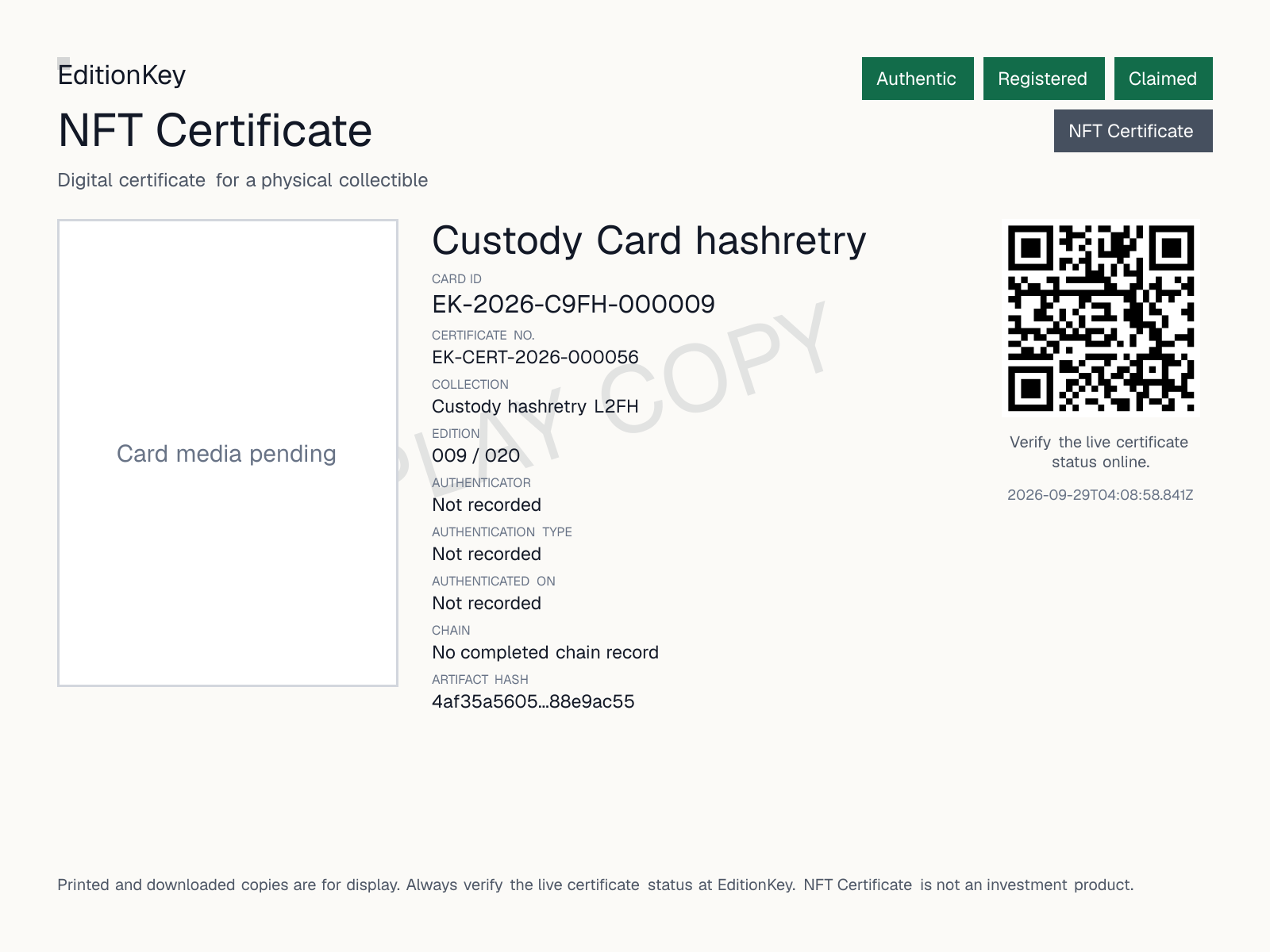Screen dimensions: 1270x952
Task: Click the timestamp below the QR code
Action: 1100,495
